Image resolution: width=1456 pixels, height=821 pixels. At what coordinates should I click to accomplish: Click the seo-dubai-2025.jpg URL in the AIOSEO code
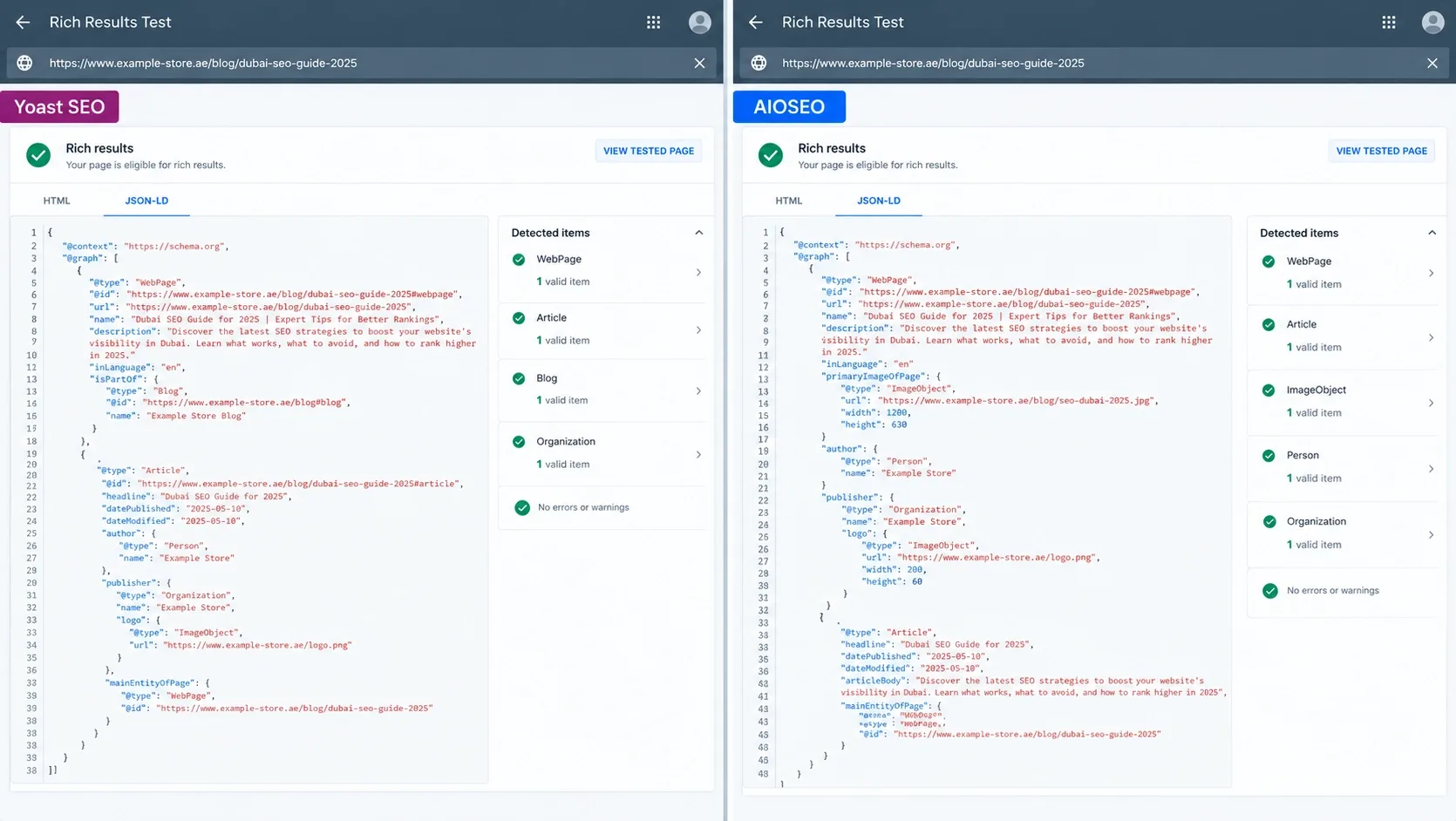[1016, 401]
